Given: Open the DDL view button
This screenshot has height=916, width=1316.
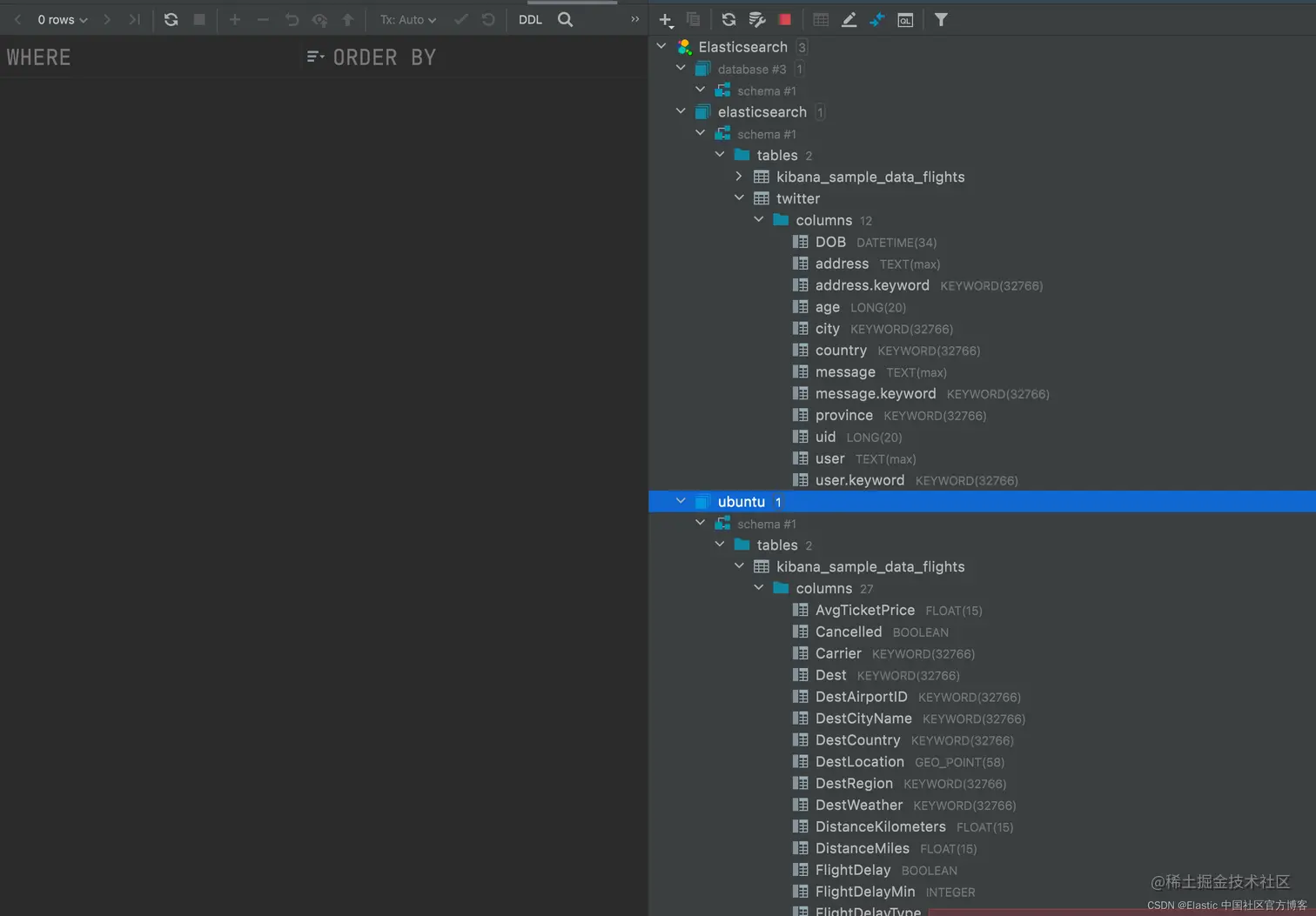Looking at the screenshot, I should (x=530, y=18).
